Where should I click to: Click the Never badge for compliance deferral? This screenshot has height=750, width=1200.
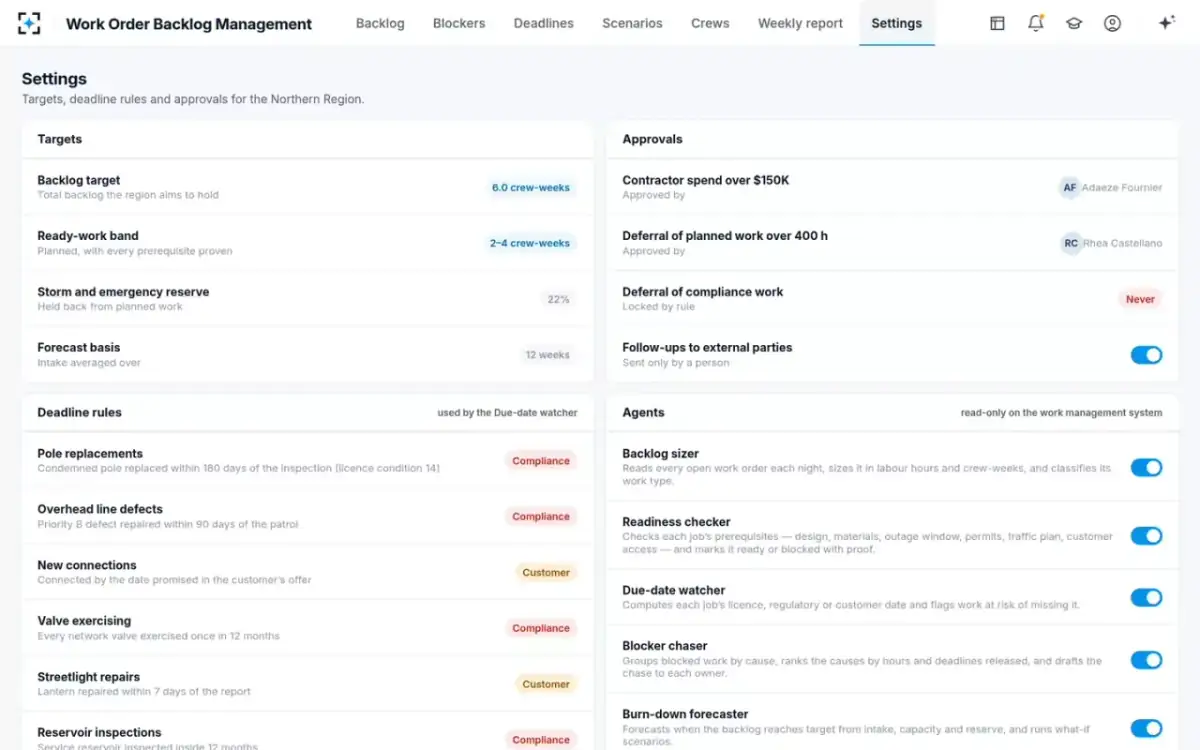click(1140, 299)
